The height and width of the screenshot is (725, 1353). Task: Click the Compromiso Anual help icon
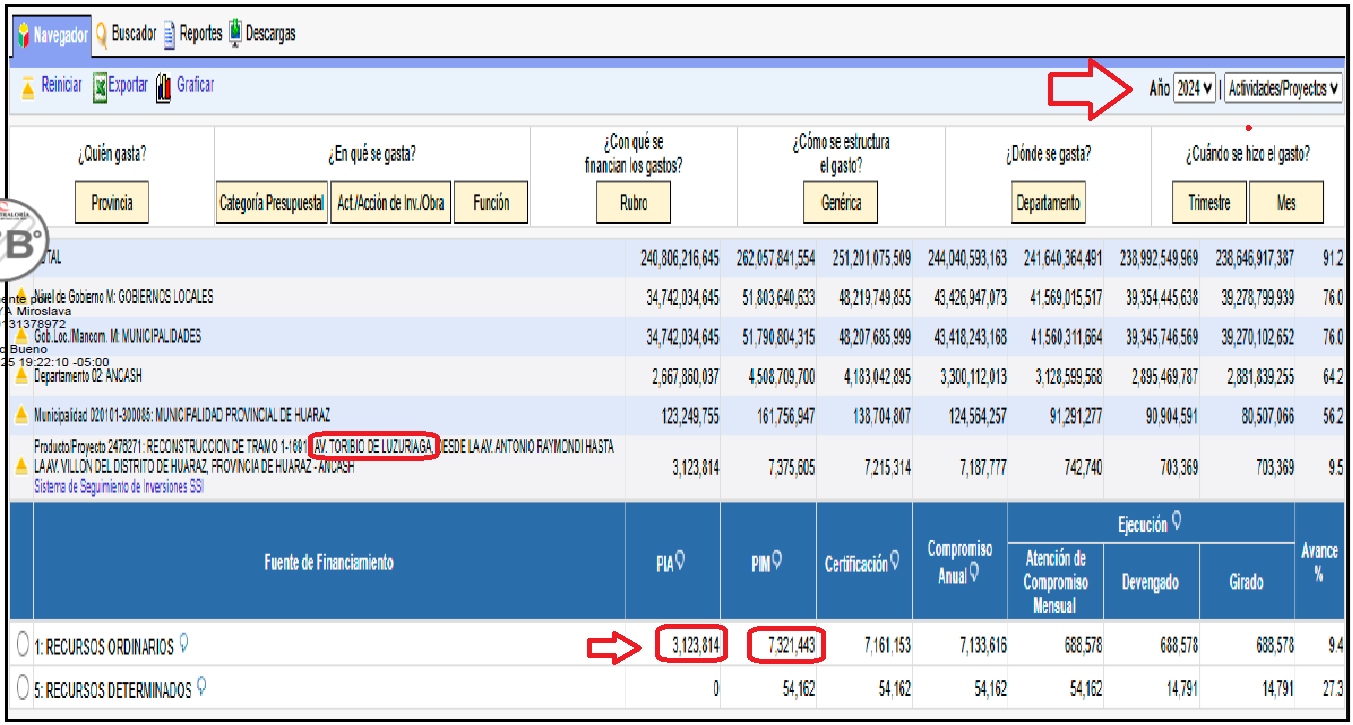click(x=973, y=573)
